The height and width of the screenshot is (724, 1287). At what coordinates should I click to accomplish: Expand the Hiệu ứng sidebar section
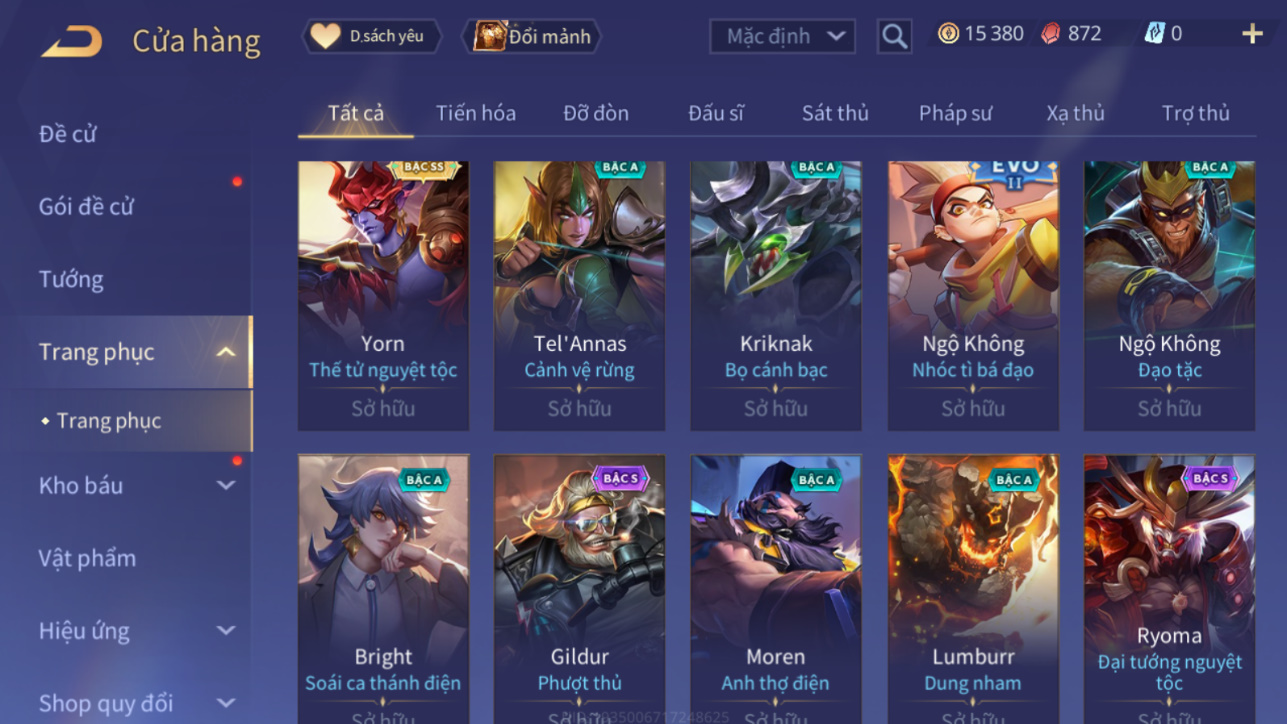226,631
